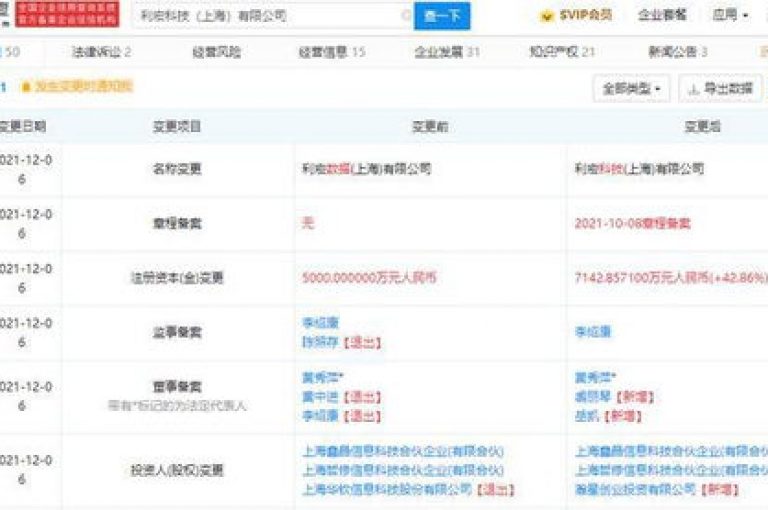Switch to the 经营风险 tab
The image size is (768, 510).
click(x=216, y=52)
